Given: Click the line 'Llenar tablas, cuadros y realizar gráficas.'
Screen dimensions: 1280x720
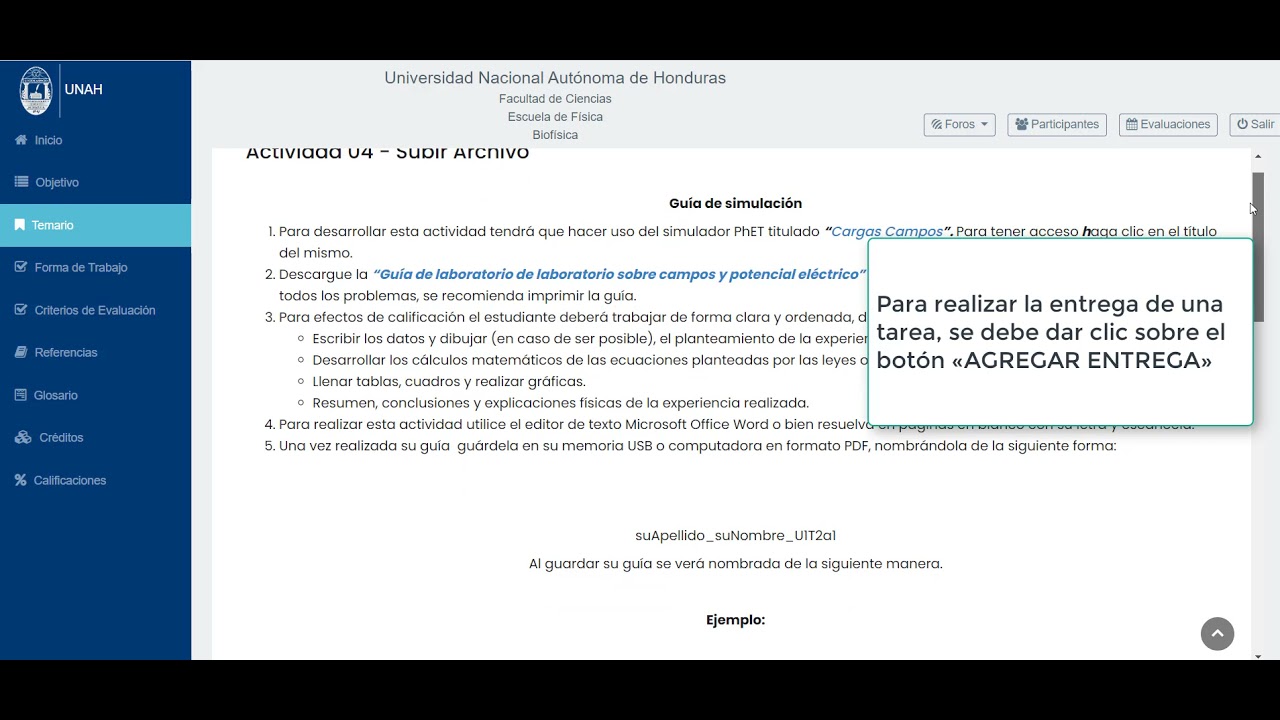Looking at the screenshot, I should (449, 381).
